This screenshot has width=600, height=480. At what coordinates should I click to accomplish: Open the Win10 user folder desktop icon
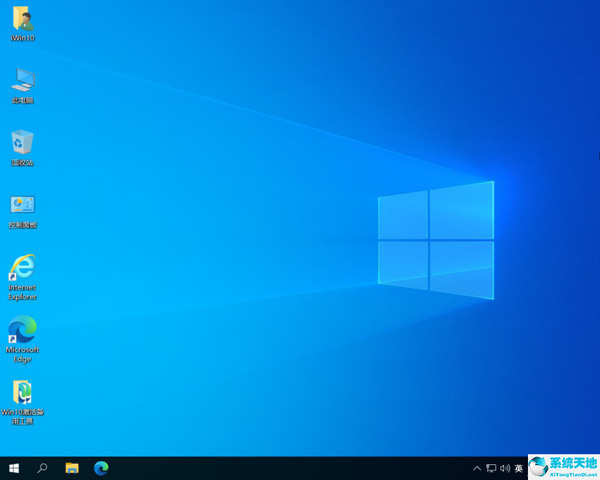point(22,19)
